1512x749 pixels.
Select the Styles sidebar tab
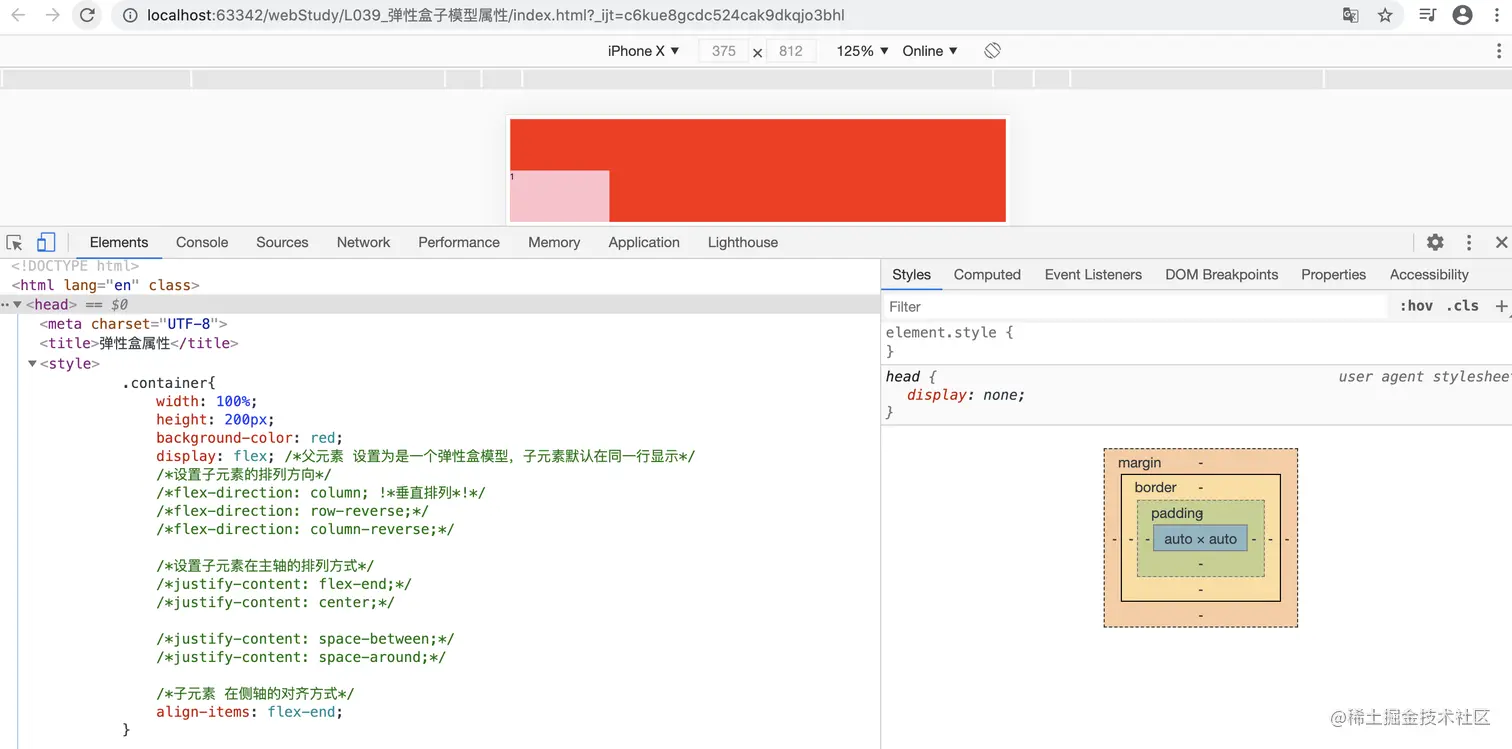pos(911,275)
